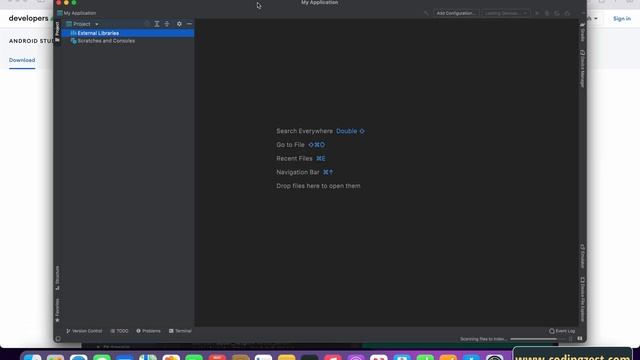Screen dimensions: 640x360
Task: Open the Loading Devices dropdown
Action: click(505, 13)
